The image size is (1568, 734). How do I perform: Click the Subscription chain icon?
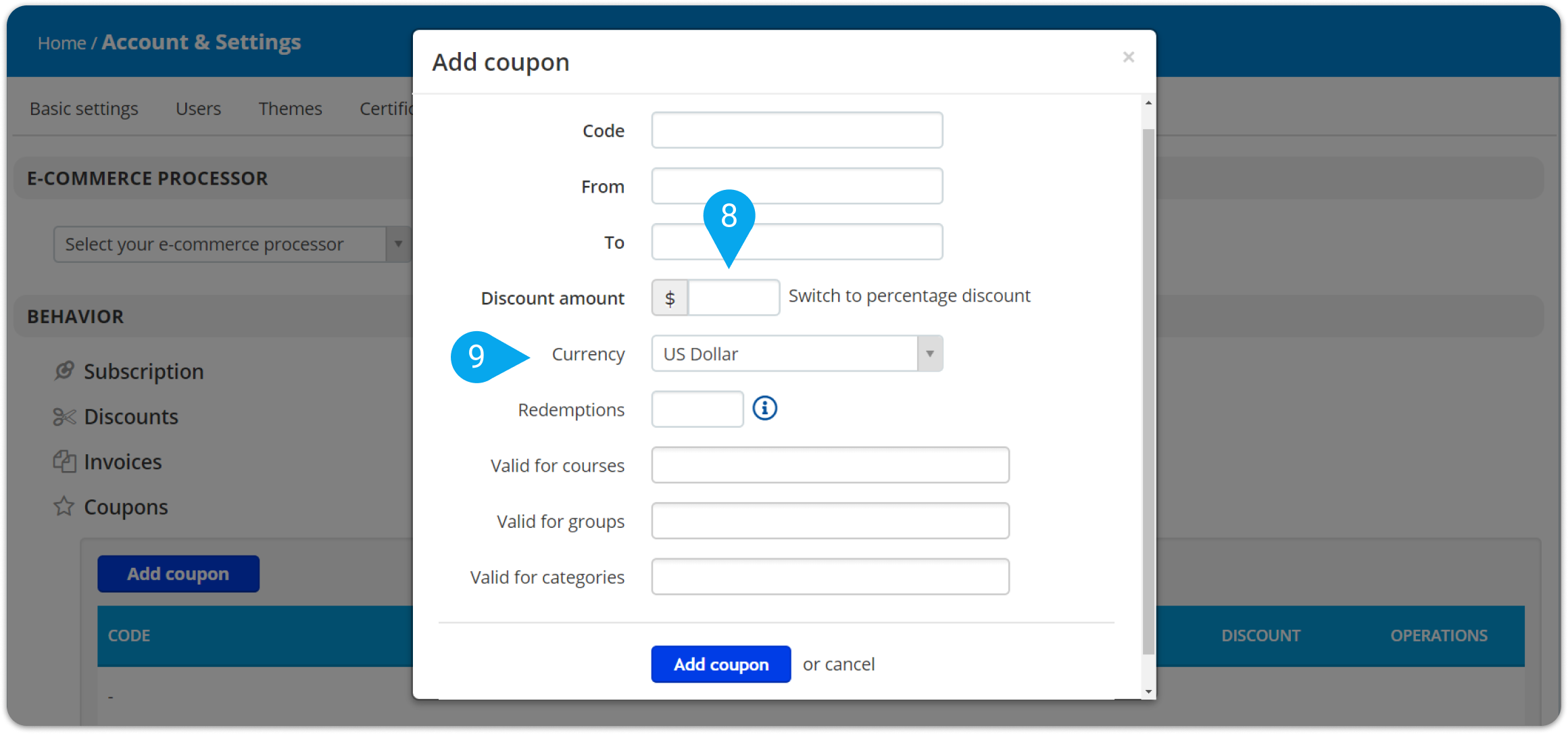[x=64, y=370]
